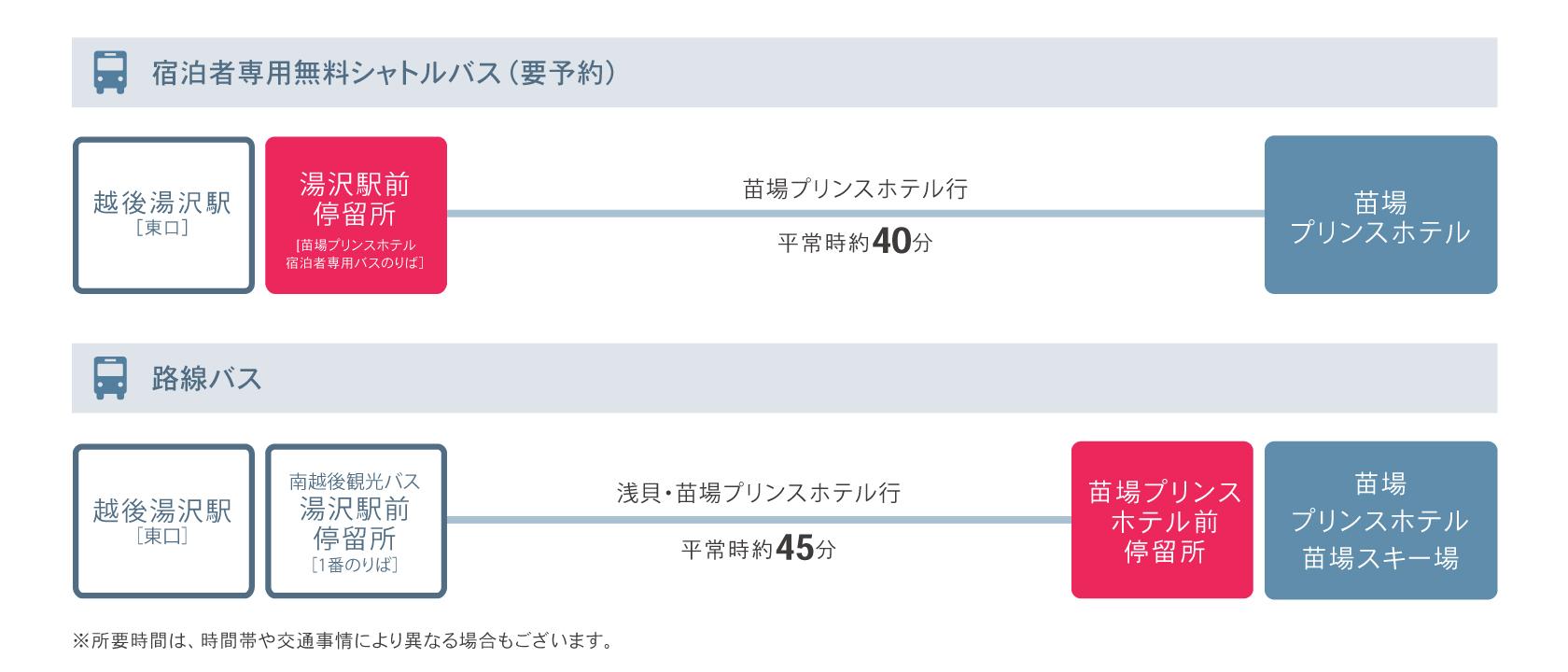The height and width of the screenshot is (672, 1568).
Task: Click the 宿泊者専用バスのりば sub-label in the red box
Action: click(356, 263)
